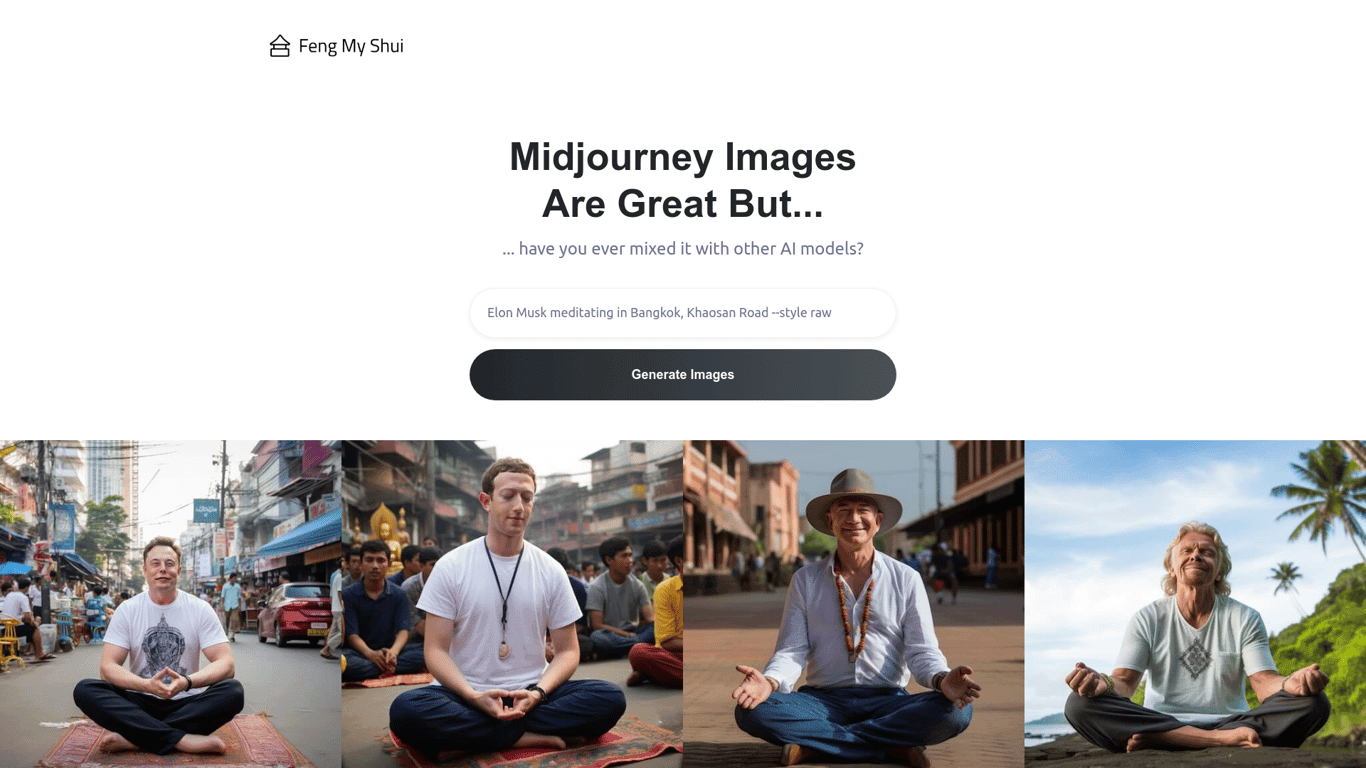Viewport: 1366px width, 768px height.
Task: Click the Feng My Shui house logo icon
Action: coord(280,46)
